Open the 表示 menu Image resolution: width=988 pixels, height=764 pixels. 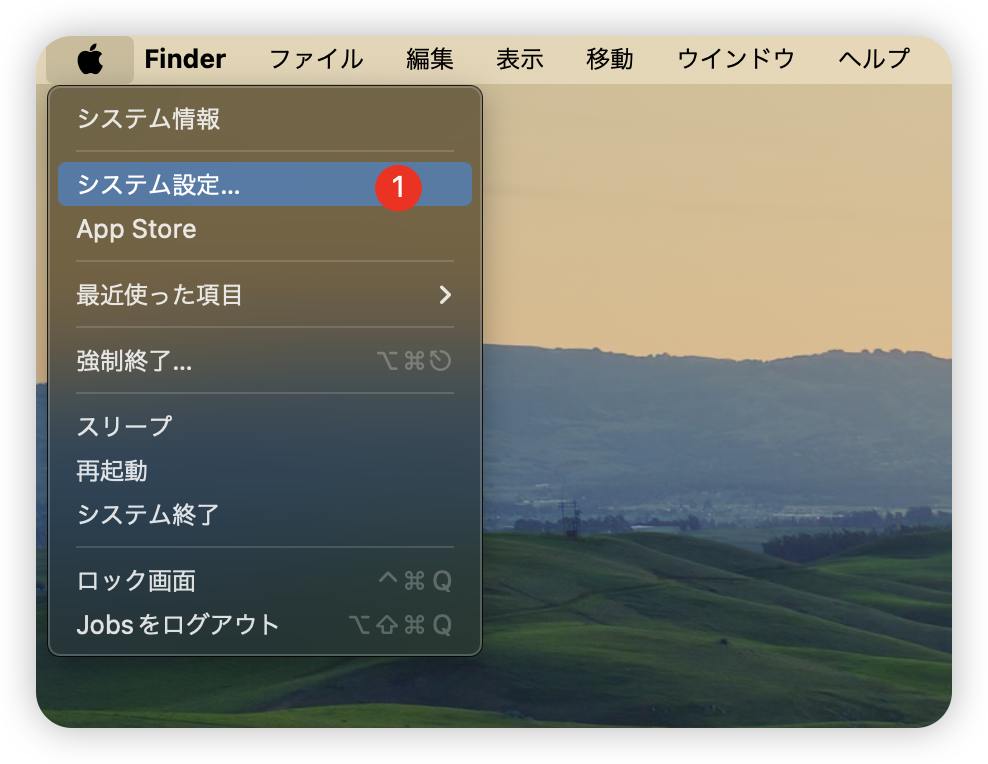pyautogui.click(x=519, y=60)
